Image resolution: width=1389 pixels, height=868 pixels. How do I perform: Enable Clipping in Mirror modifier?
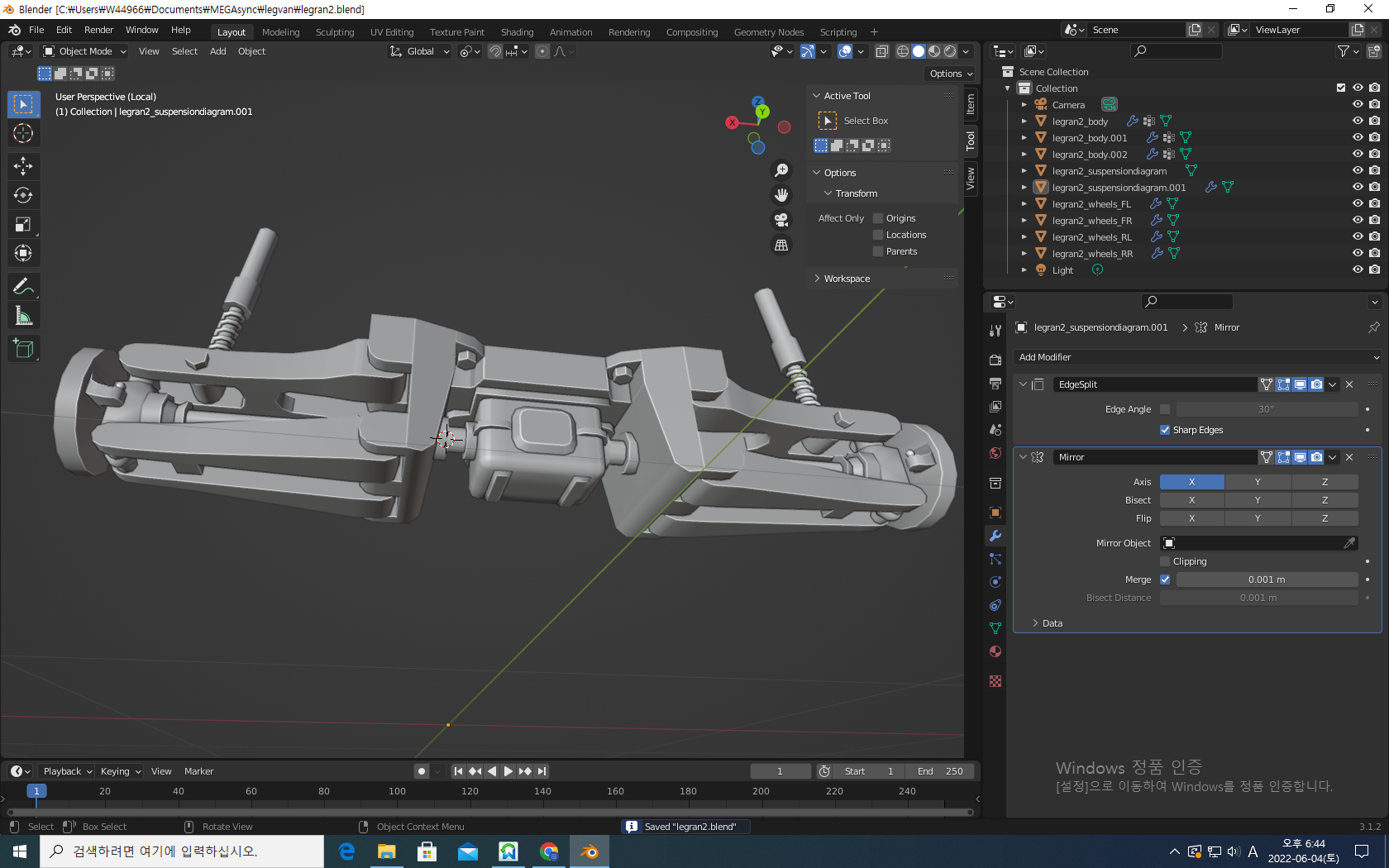click(x=1165, y=561)
